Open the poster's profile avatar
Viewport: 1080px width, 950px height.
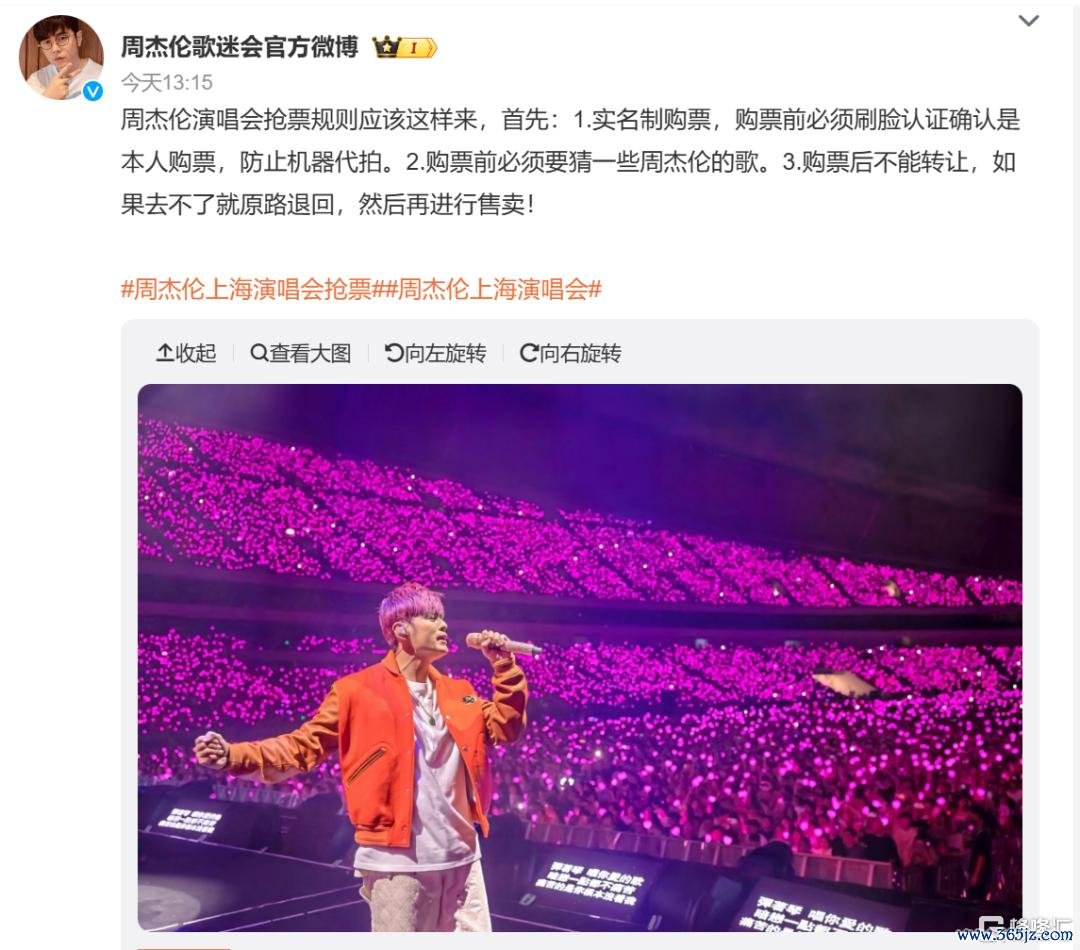pos(61,58)
